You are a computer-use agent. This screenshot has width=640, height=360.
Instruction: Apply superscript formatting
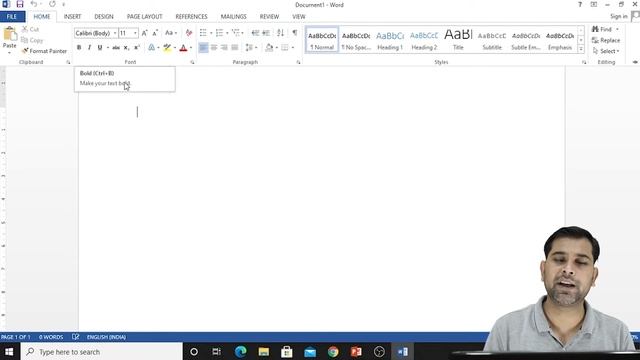coord(137,48)
